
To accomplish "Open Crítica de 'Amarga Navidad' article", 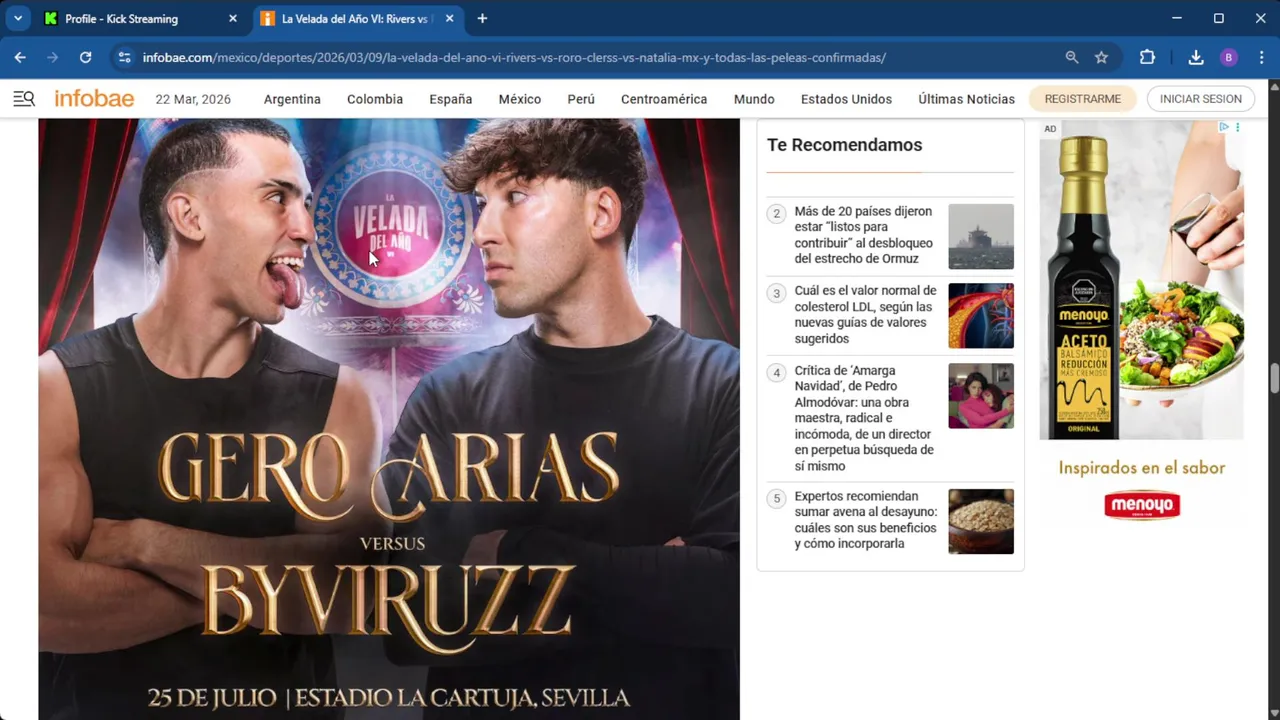I will click(x=865, y=418).
